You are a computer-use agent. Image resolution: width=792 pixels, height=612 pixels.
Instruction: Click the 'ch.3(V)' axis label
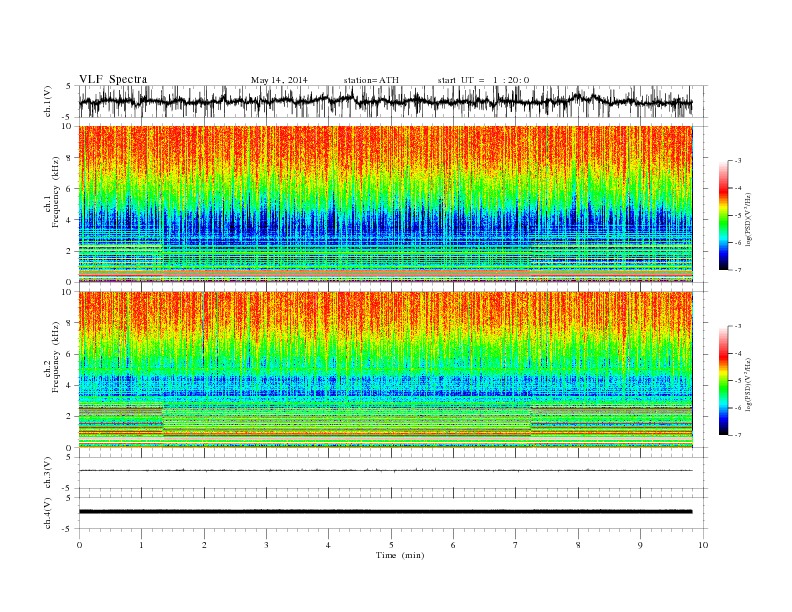pyautogui.click(x=49, y=473)
